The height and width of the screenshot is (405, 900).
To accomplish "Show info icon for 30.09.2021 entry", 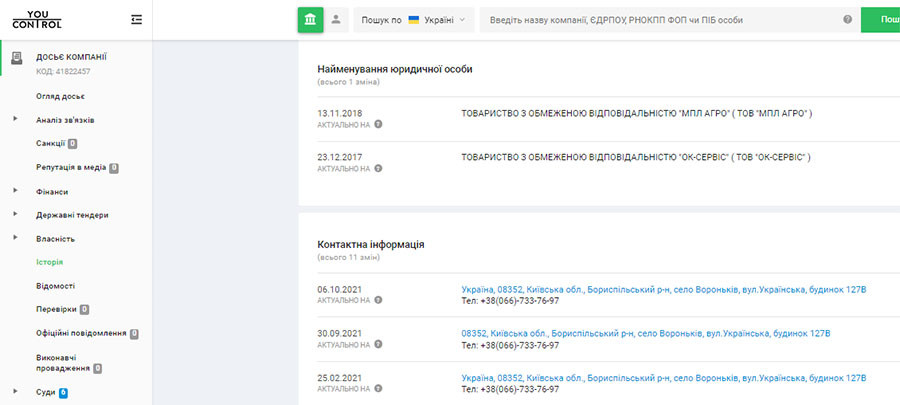I will 378,344.
